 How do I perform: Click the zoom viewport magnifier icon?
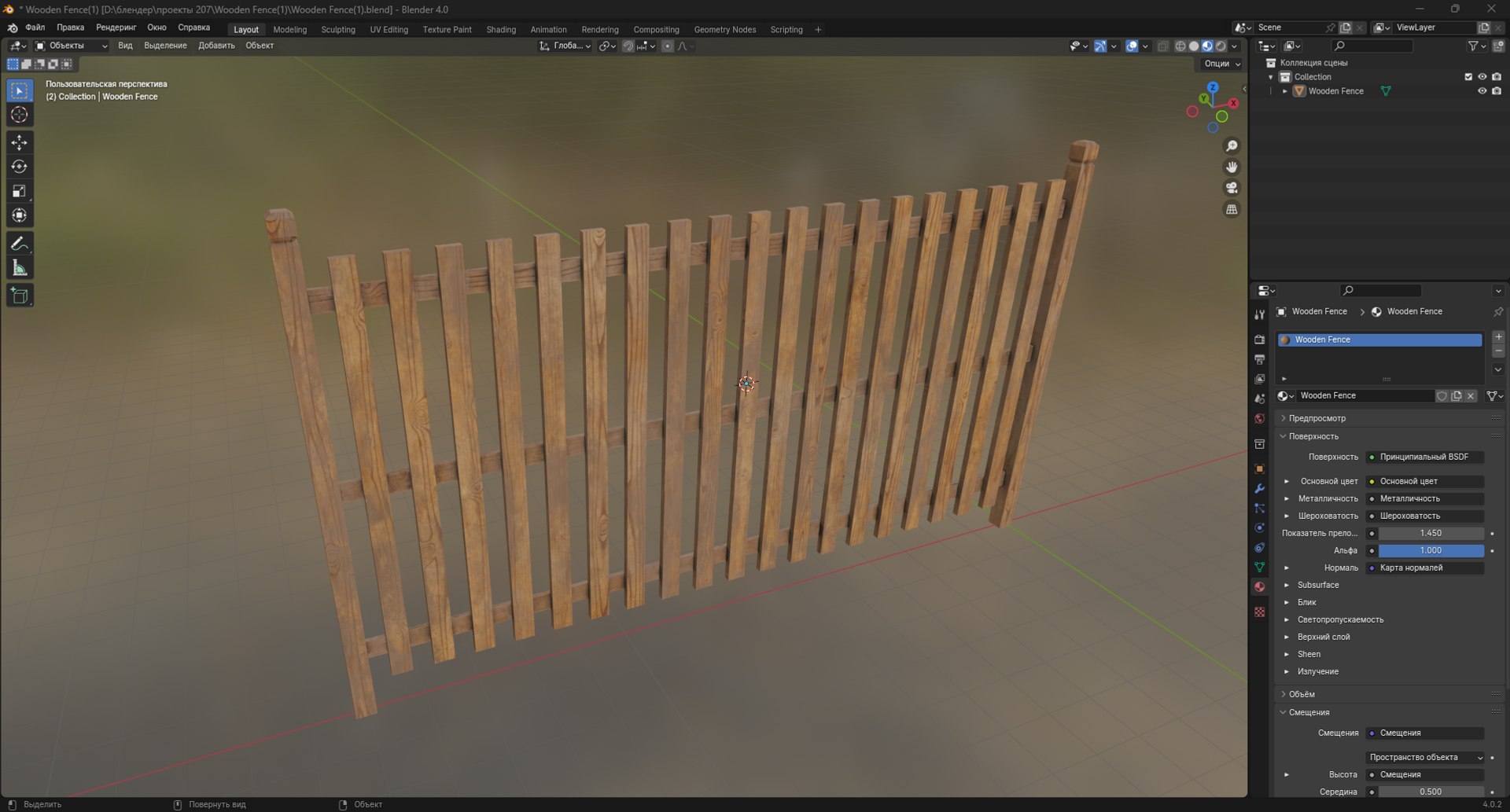(1232, 146)
